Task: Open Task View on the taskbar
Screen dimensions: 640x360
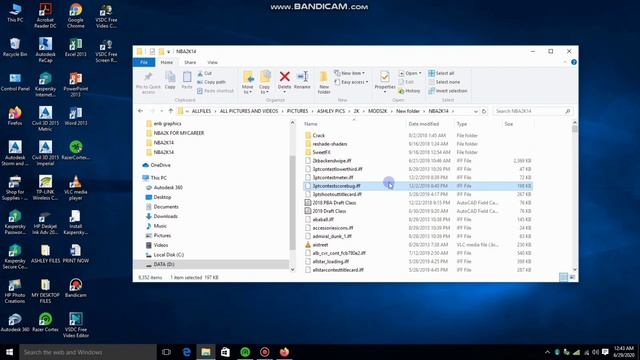Action: pos(166,352)
